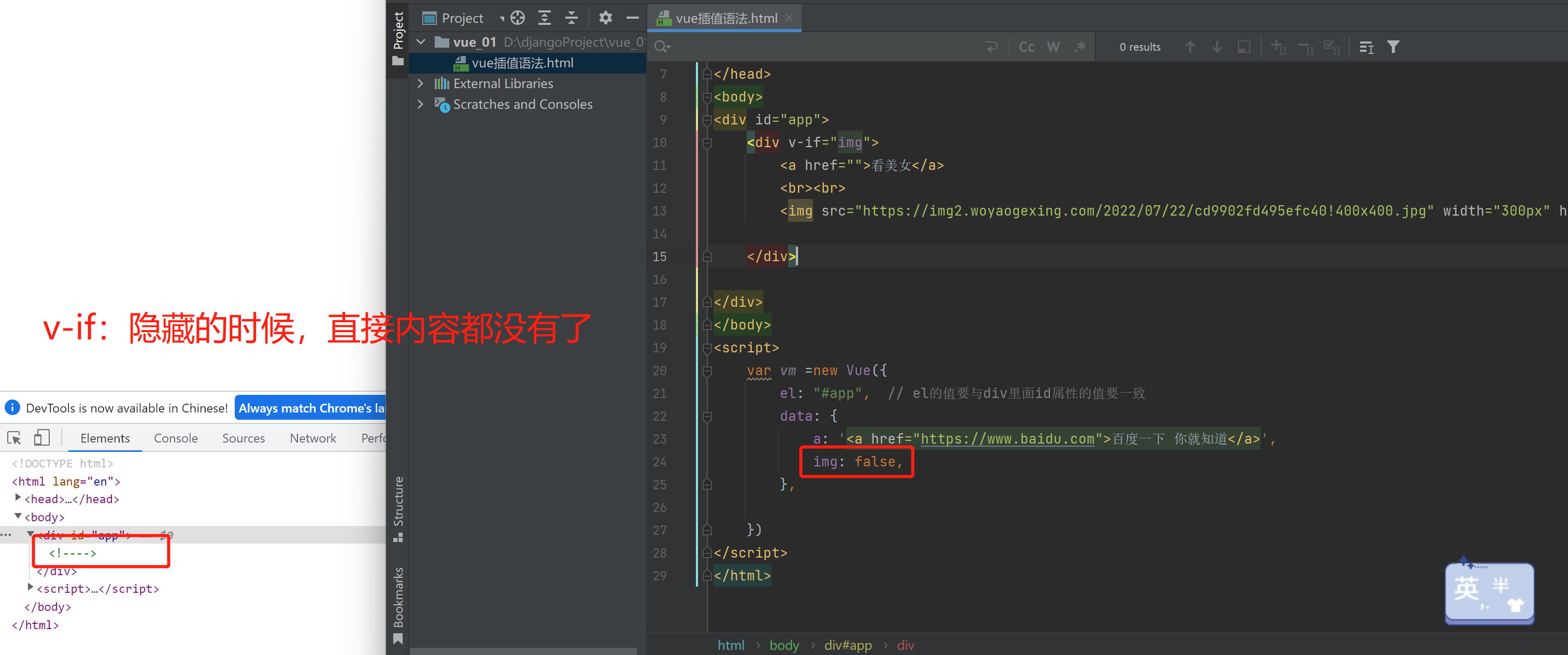This screenshot has height=655, width=1568.
Task: Select the comment node in DevTools
Action: (x=73, y=553)
